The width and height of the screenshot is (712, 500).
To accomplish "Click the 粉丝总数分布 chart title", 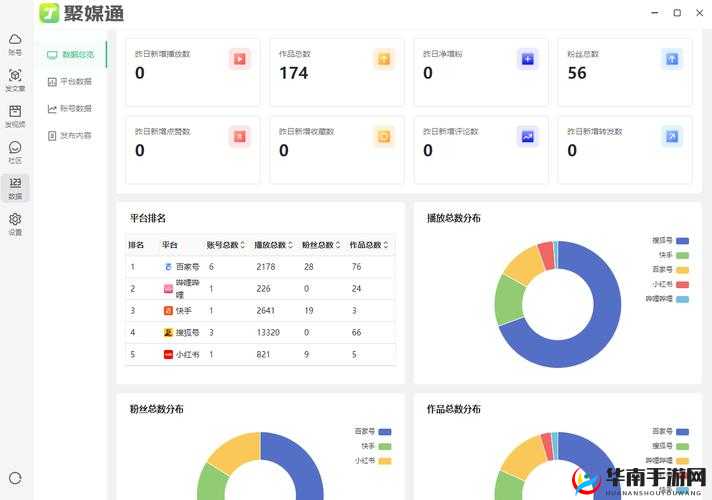I will tap(157, 409).
